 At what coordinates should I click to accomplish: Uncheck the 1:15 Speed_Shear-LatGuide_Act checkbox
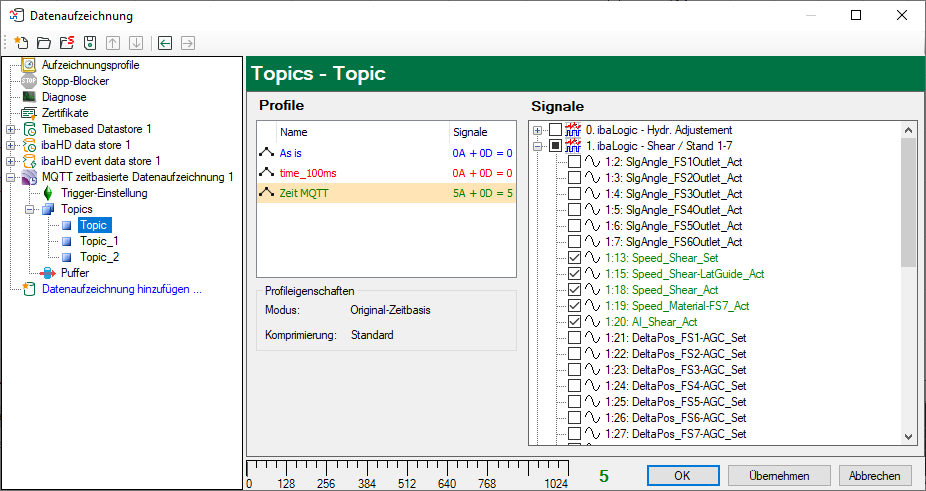click(574, 274)
